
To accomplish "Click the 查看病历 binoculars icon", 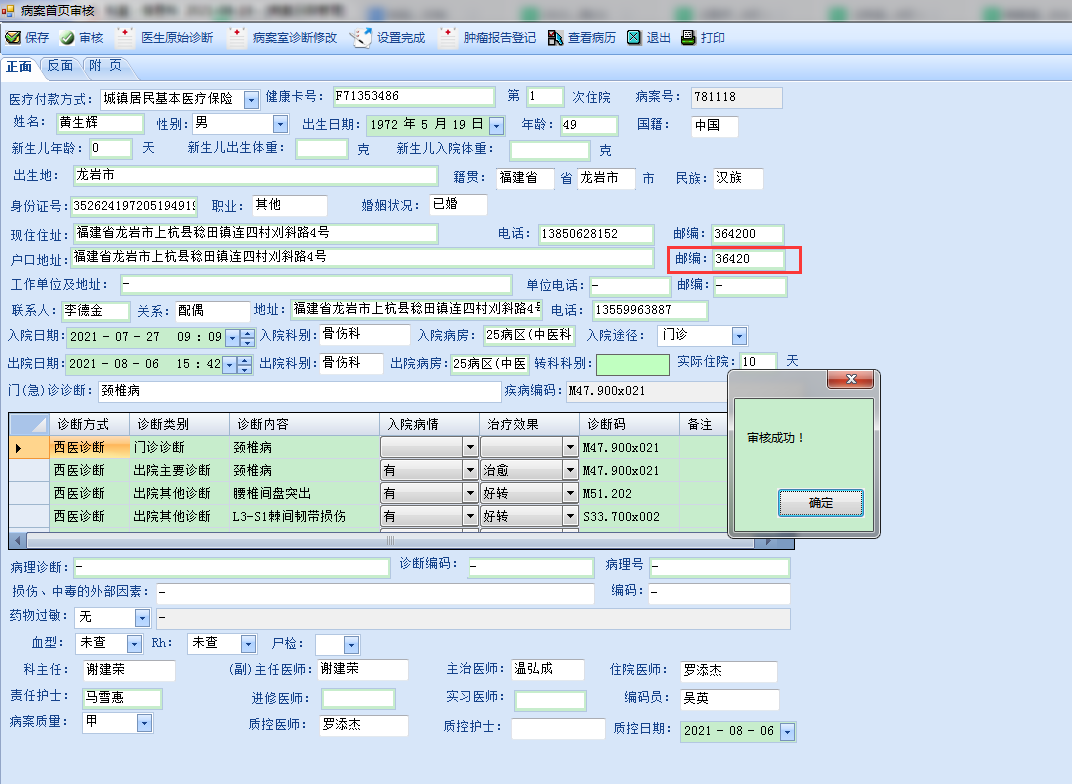I will pyautogui.click(x=555, y=38).
